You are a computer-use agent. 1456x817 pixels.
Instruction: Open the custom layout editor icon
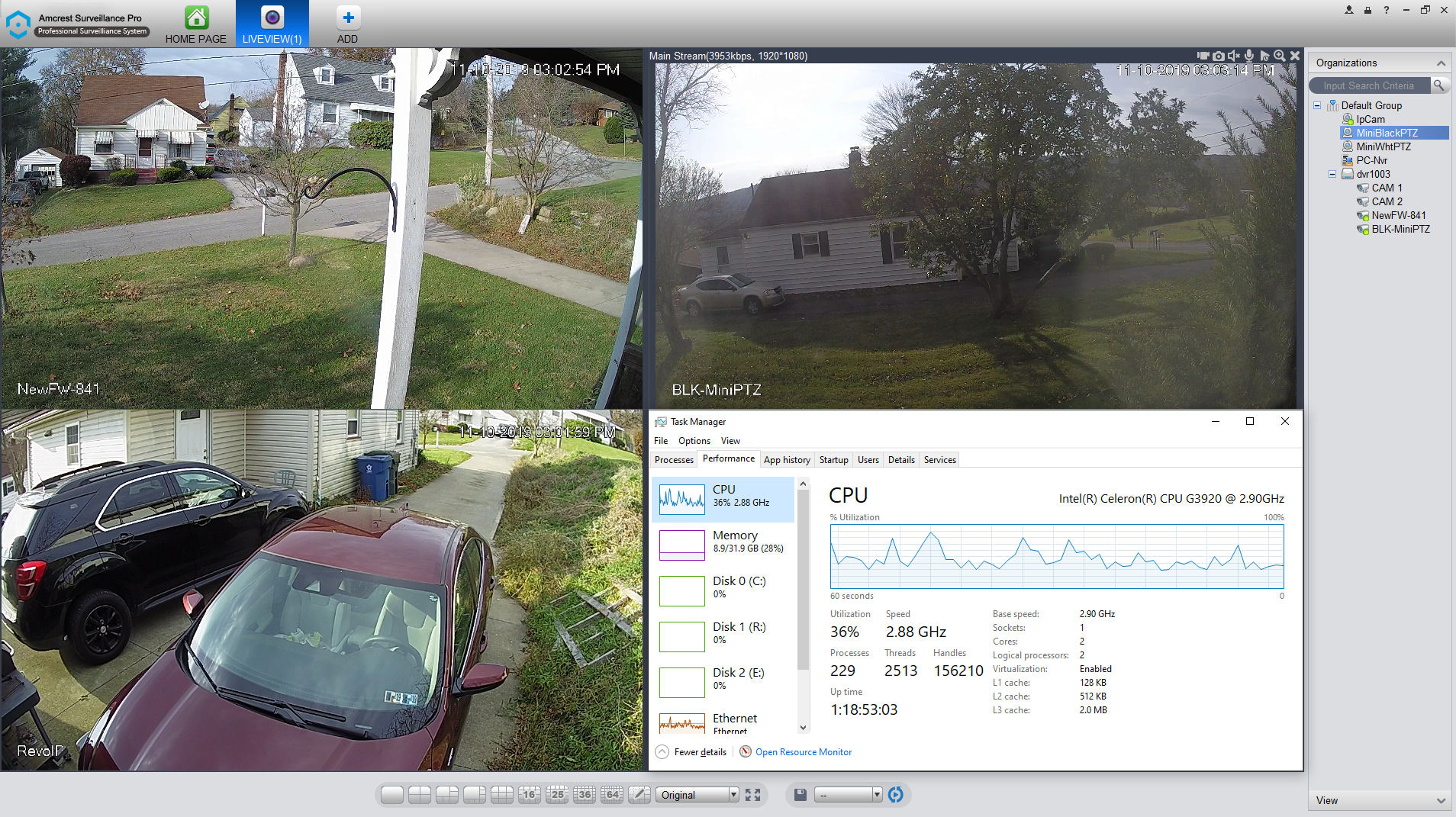639,795
